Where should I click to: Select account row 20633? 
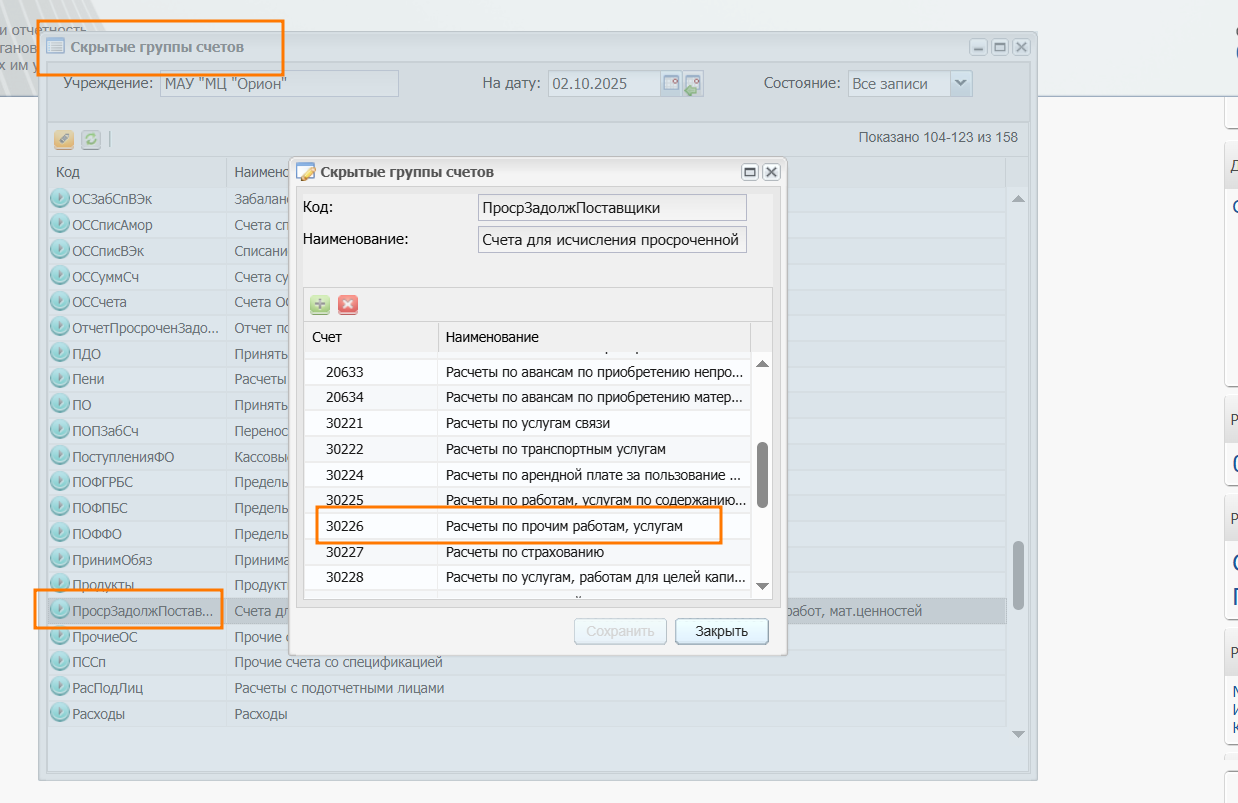click(527, 372)
